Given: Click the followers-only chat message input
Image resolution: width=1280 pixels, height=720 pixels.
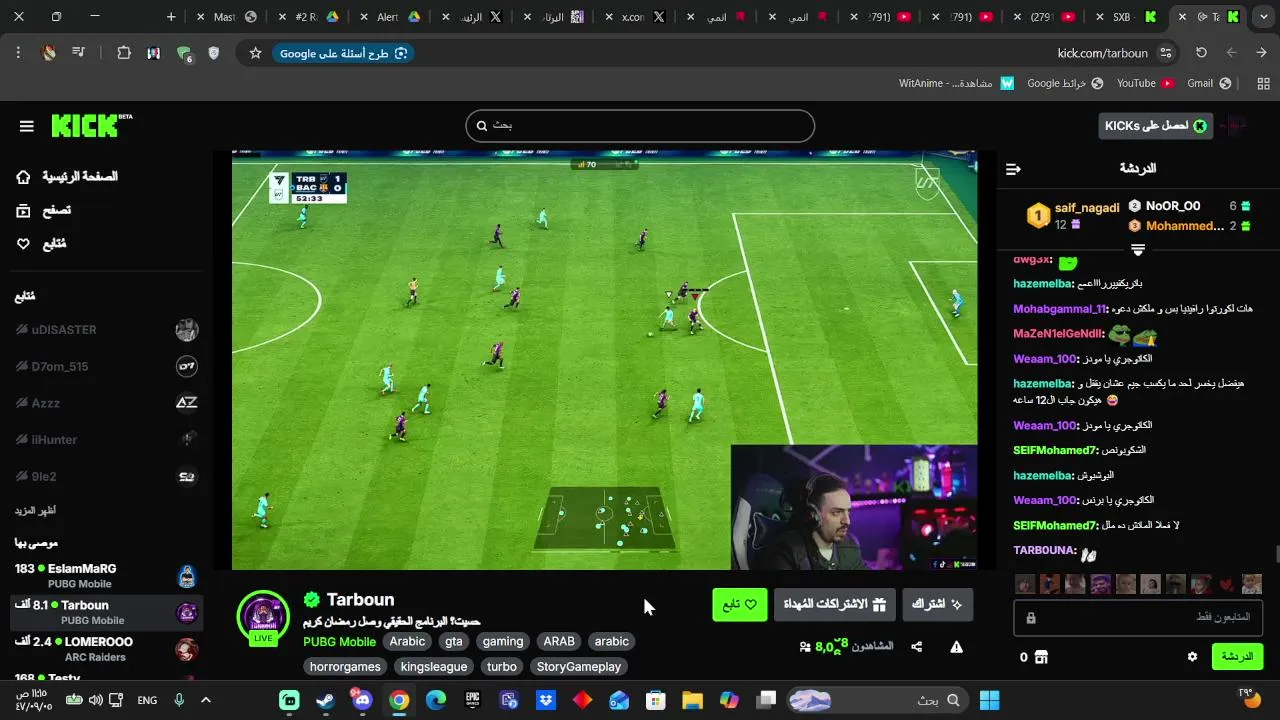Looking at the screenshot, I should point(1138,618).
